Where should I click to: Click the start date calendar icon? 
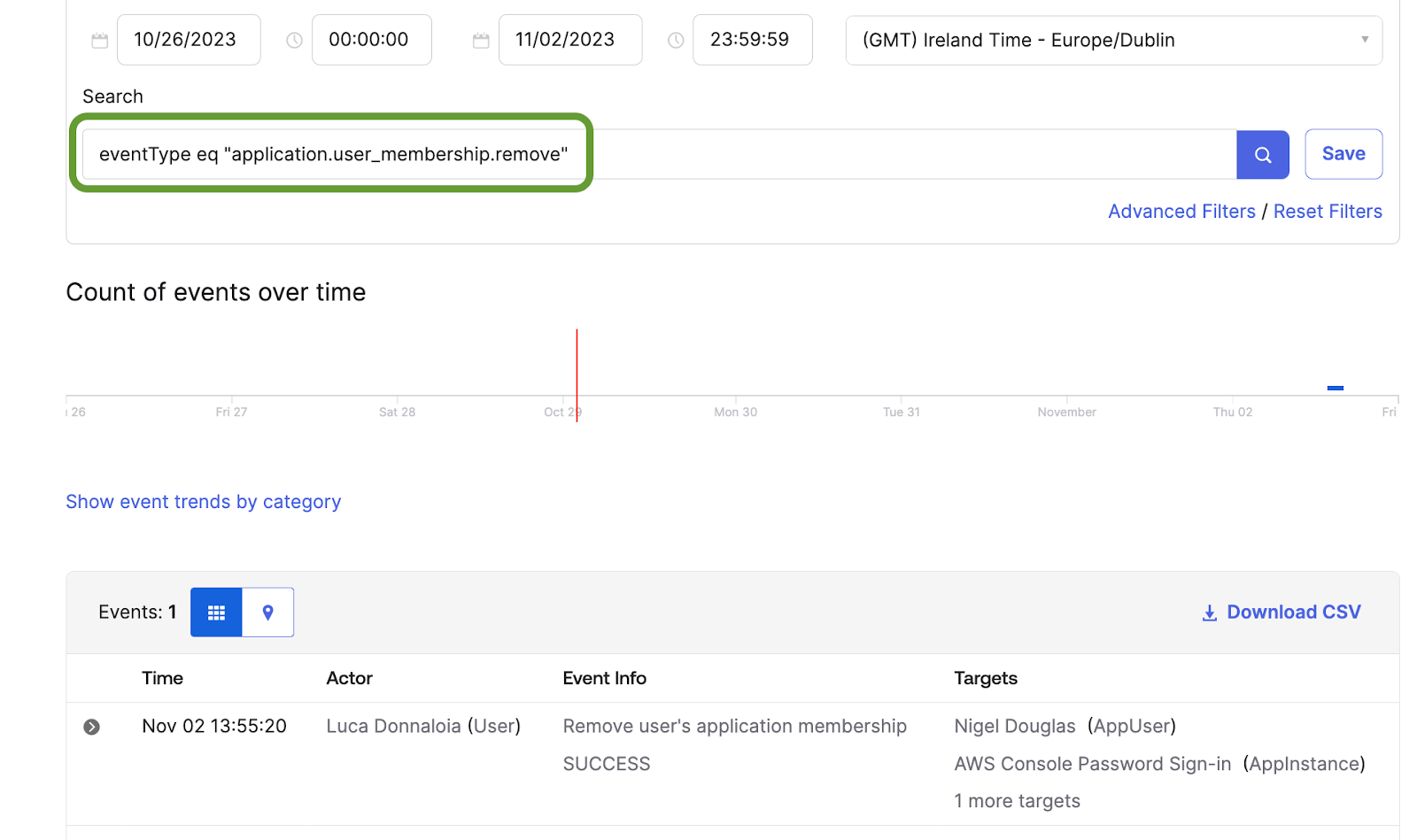click(x=100, y=41)
